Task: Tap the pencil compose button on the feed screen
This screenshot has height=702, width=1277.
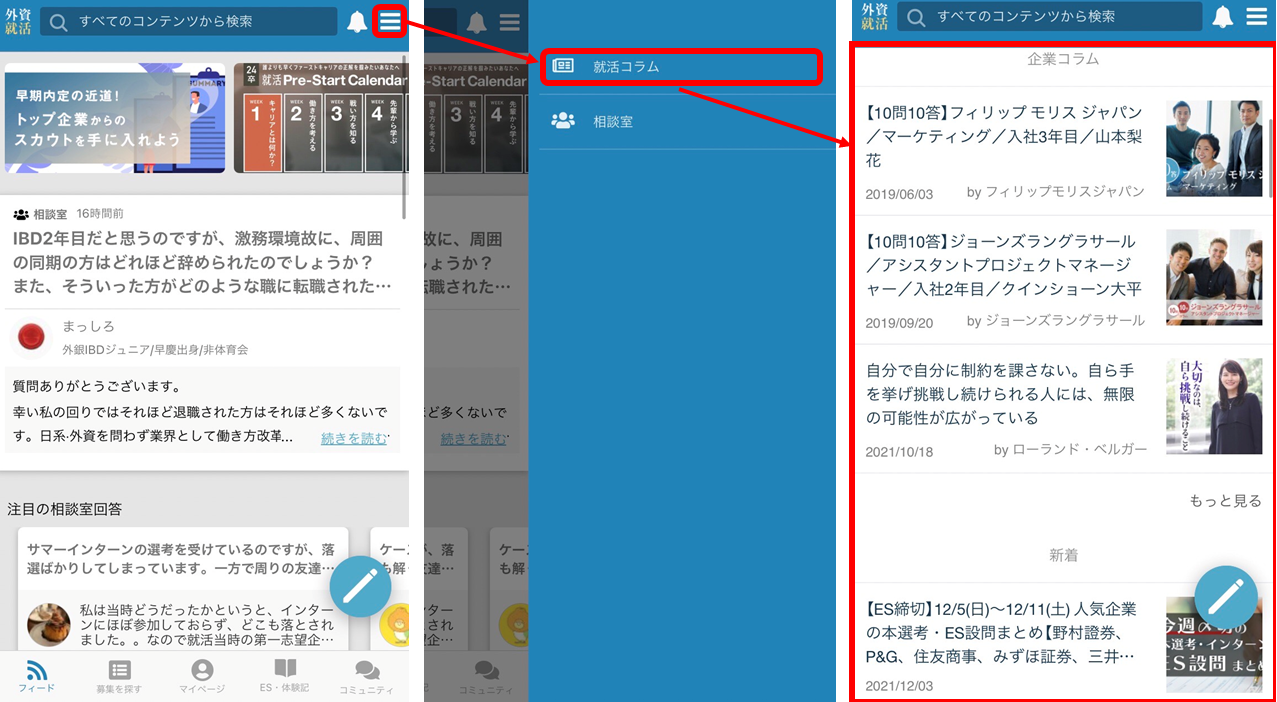Action: point(360,587)
